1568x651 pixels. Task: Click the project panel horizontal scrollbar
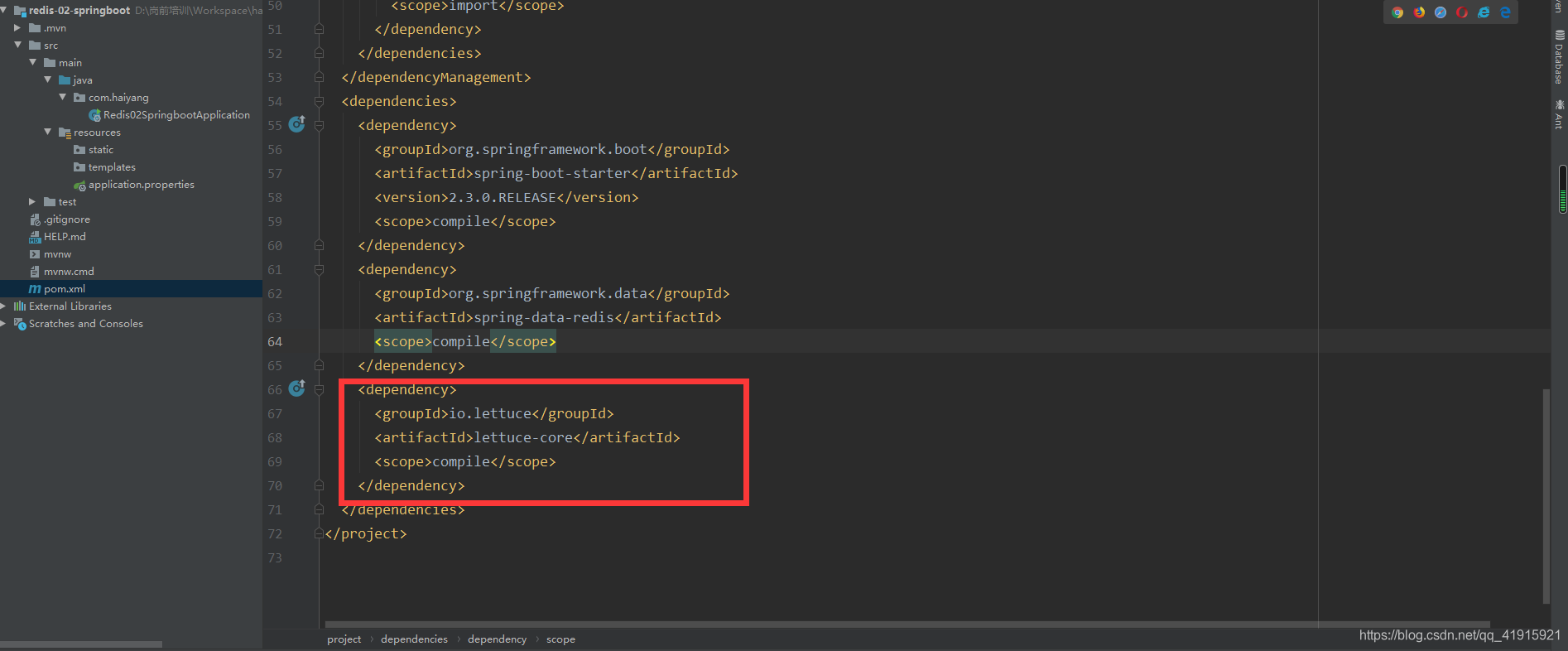(x=81, y=644)
